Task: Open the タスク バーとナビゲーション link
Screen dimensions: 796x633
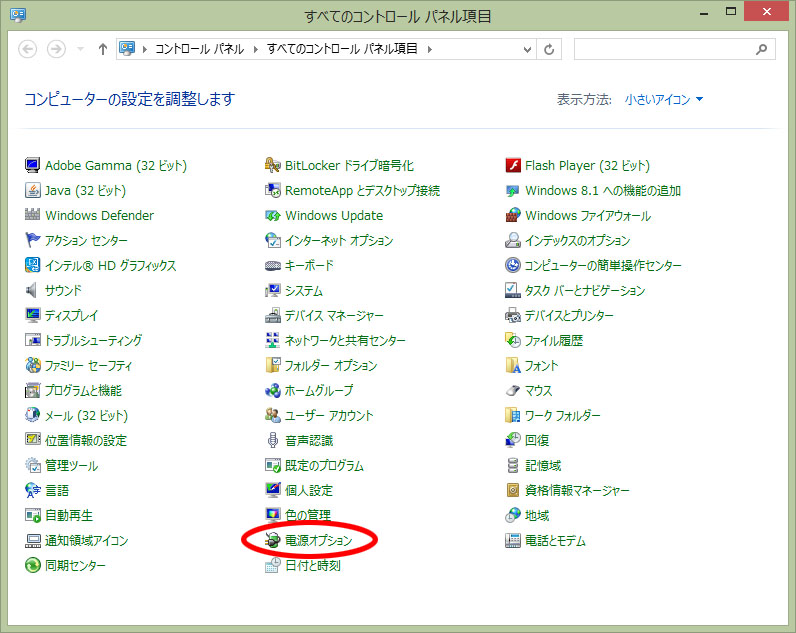Action: click(x=585, y=290)
